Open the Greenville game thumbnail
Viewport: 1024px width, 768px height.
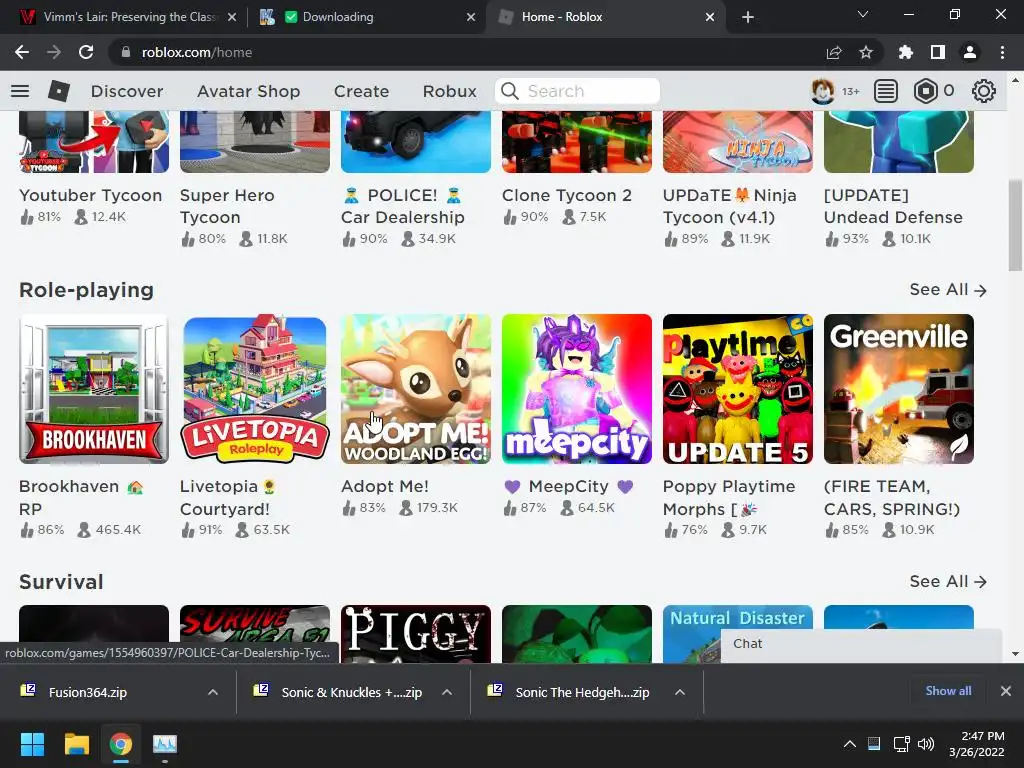click(899, 389)
